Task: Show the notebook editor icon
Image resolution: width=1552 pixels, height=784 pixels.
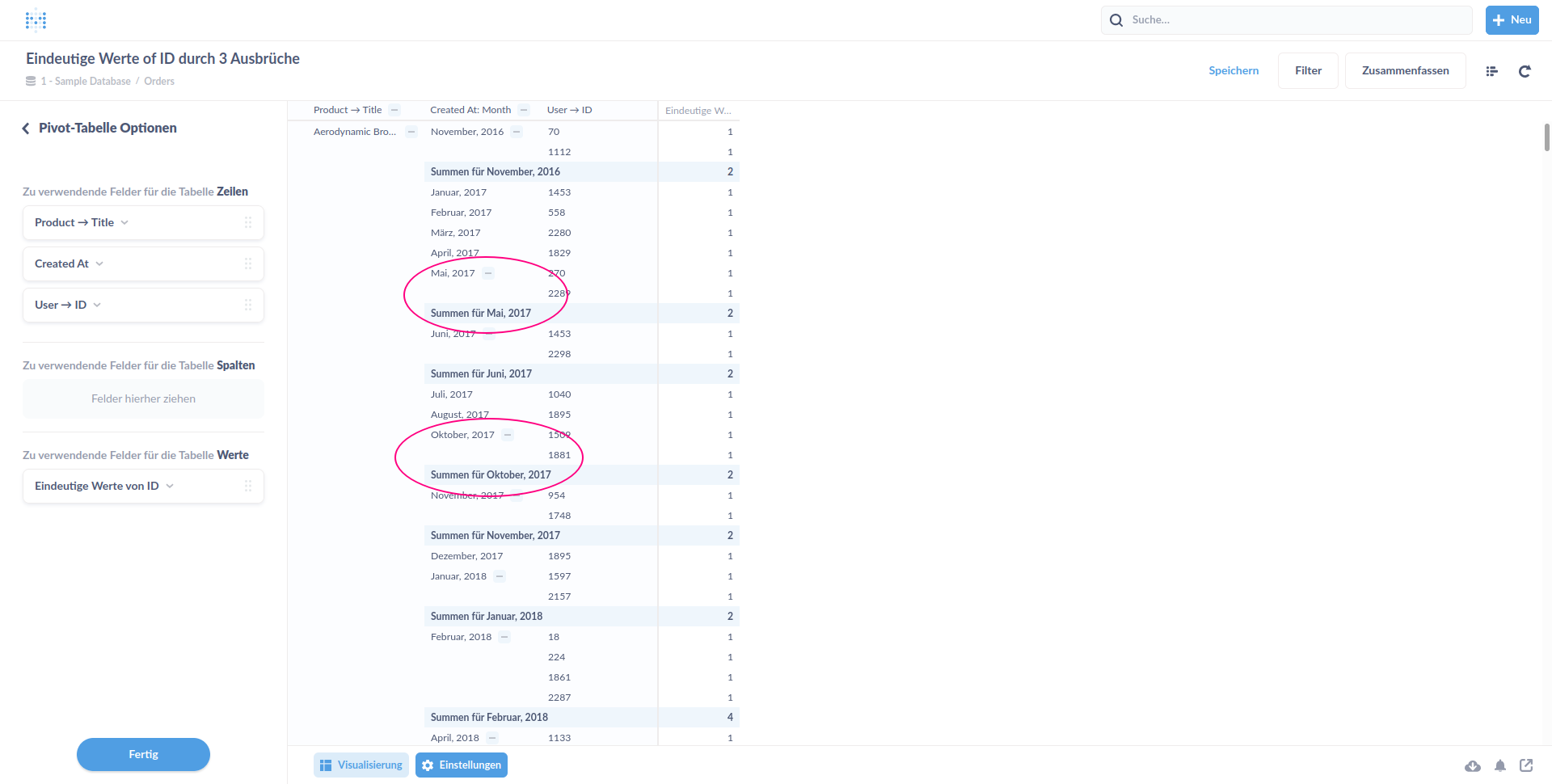Action: [x=1492, y=71]
